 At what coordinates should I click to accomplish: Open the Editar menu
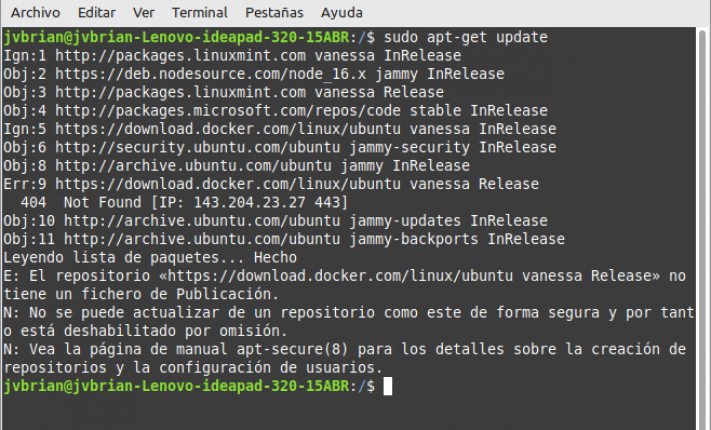point(96,13)
